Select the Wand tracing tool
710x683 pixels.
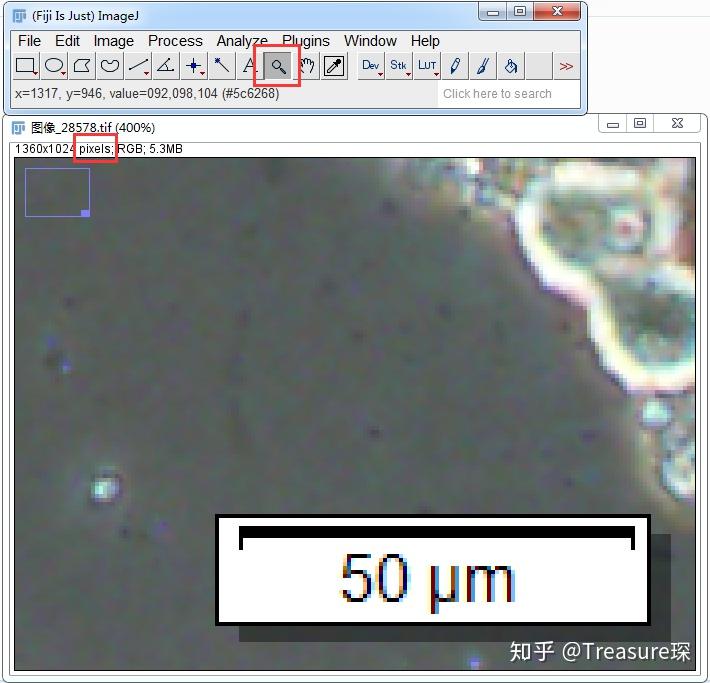click(222, 66)
